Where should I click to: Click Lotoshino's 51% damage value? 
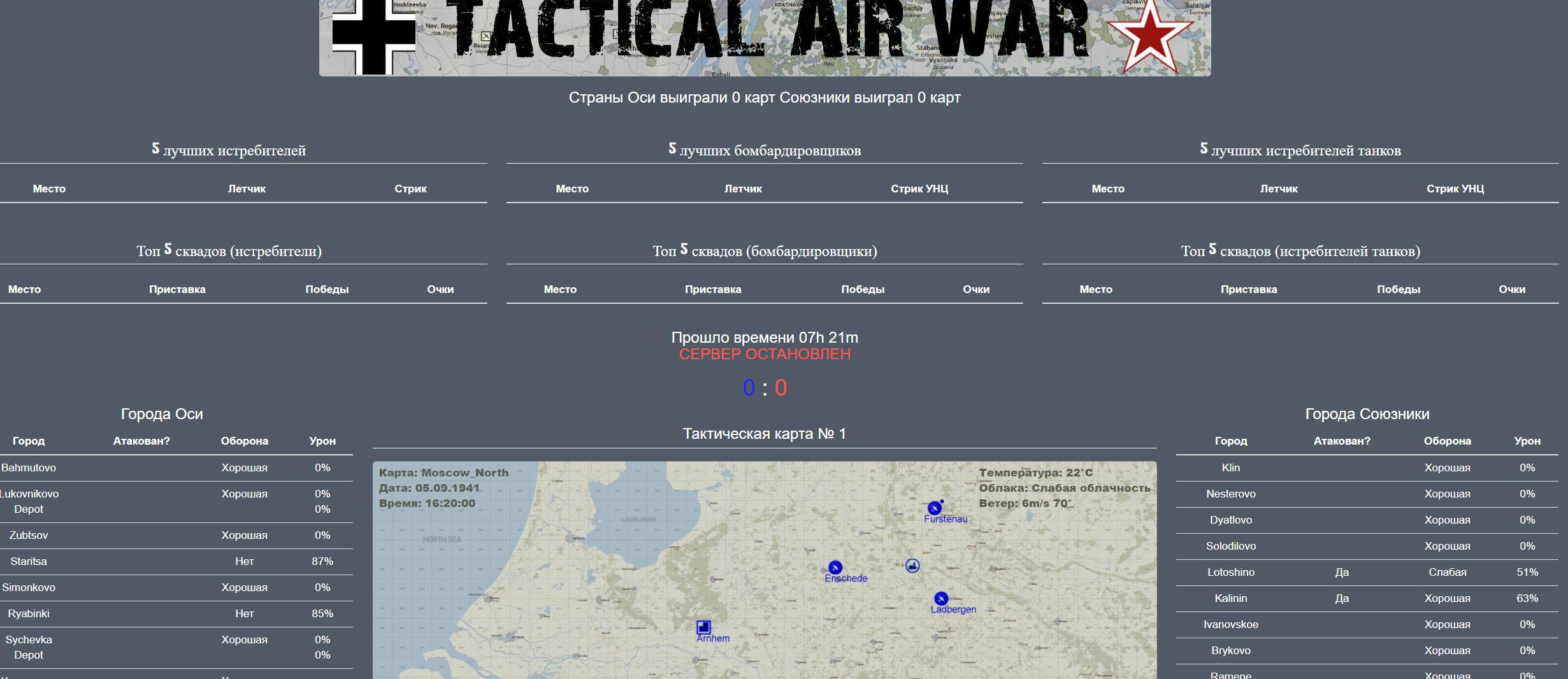tap(1527, 572)
